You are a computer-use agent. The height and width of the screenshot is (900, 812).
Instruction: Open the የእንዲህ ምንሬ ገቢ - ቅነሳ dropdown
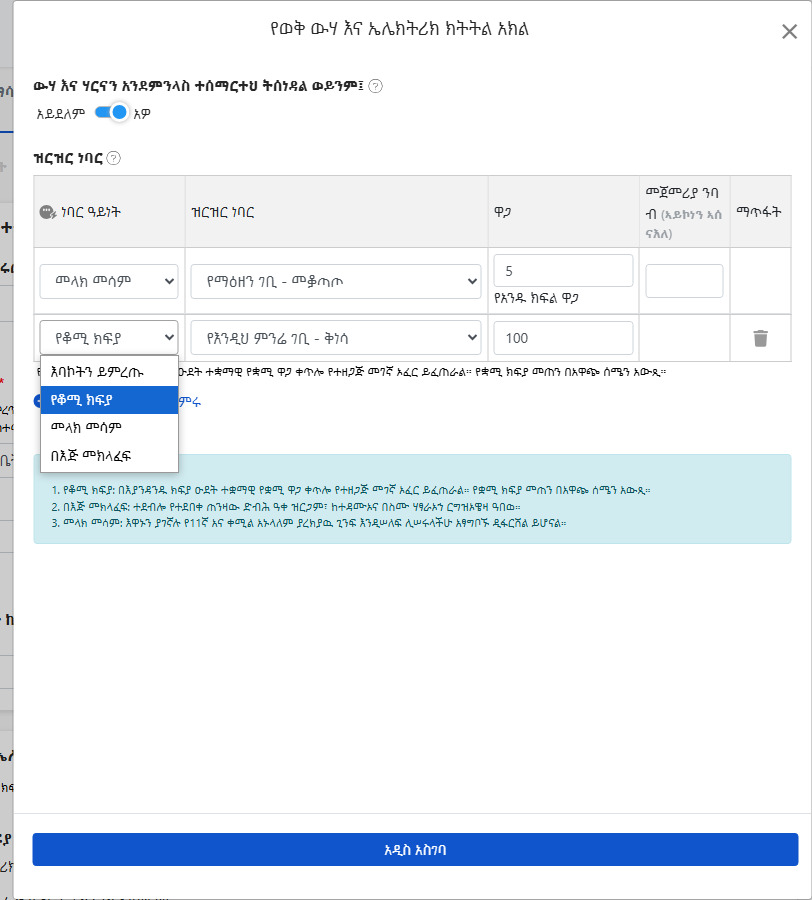coord(336,338)
